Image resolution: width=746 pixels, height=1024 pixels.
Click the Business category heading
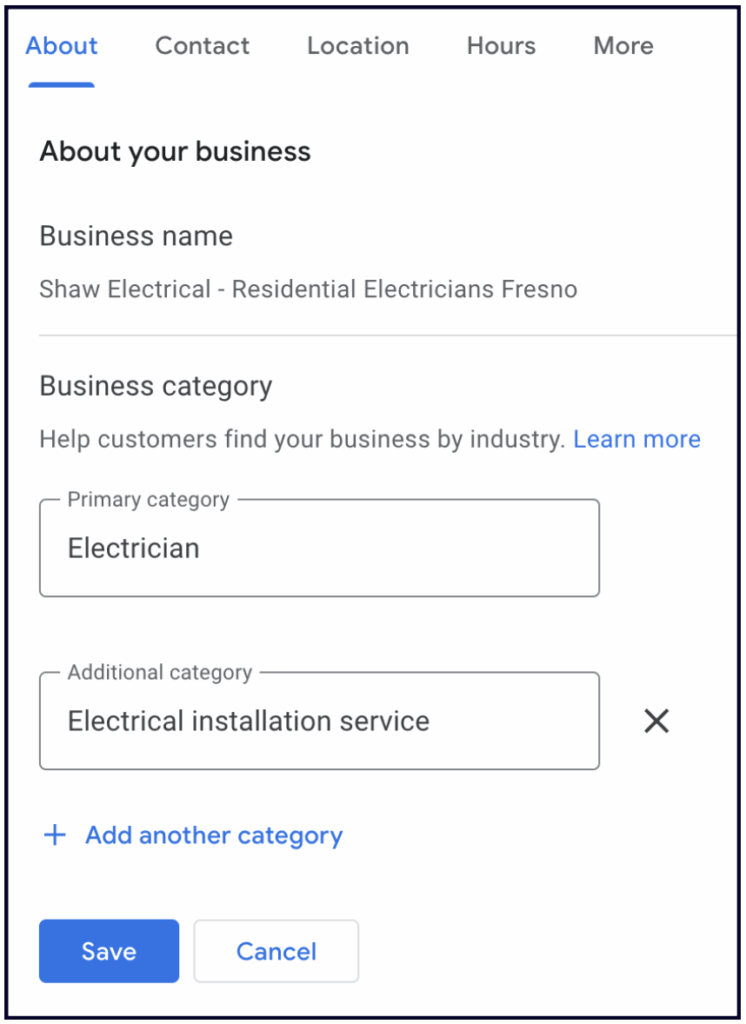(156, 386)
